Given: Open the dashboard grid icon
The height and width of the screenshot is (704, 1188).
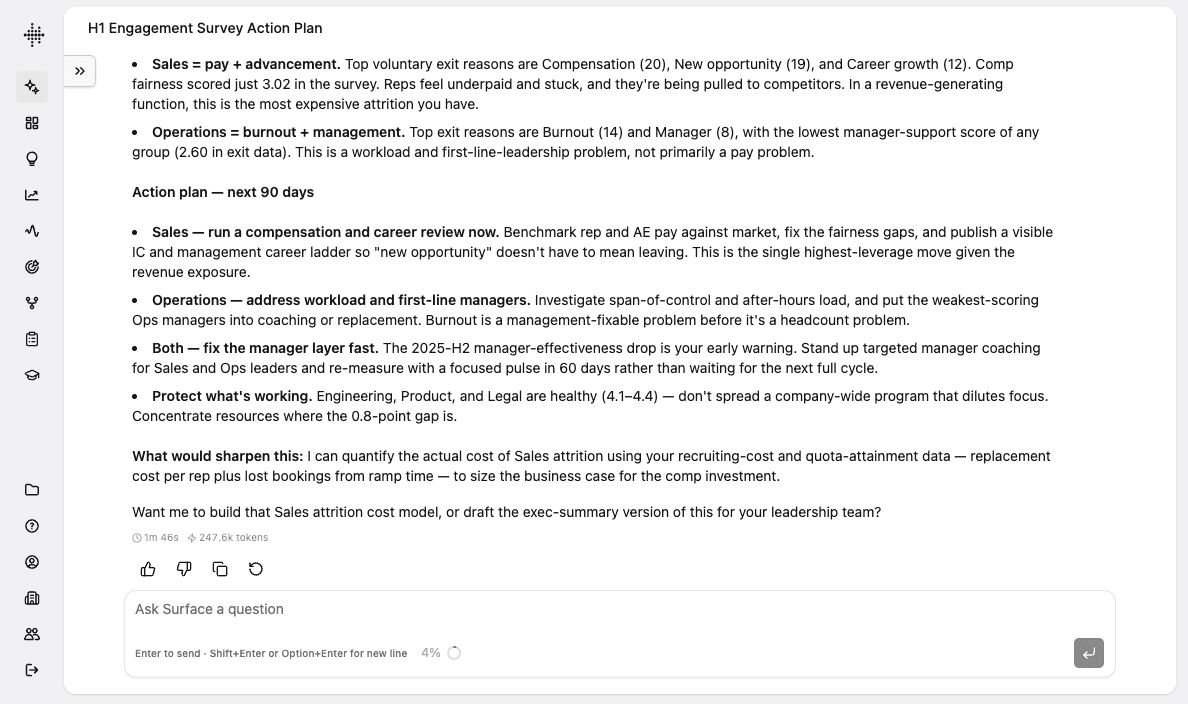Looking at the screenshot, I should click(x=32, y=123).
